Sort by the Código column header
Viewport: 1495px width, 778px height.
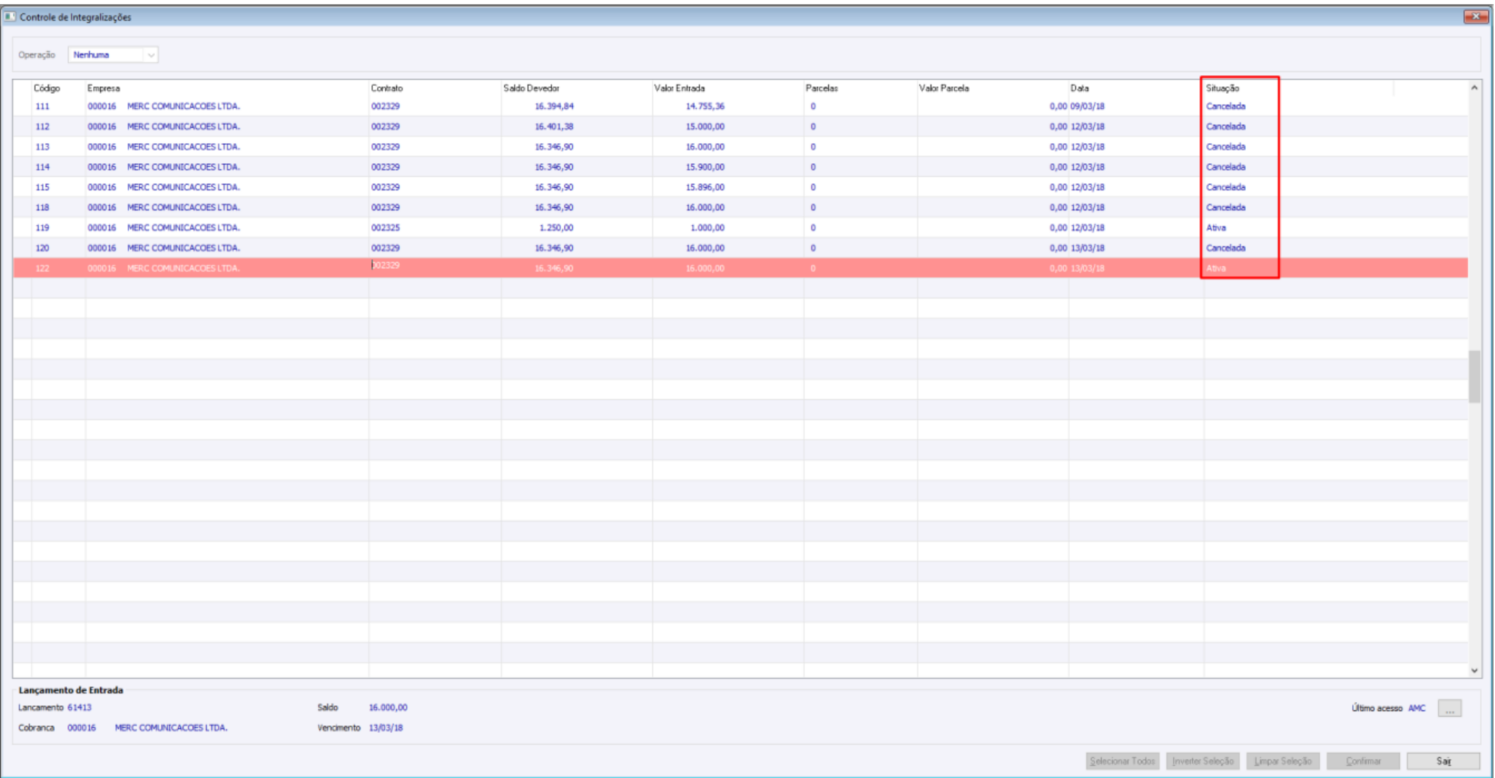(47, 88)
